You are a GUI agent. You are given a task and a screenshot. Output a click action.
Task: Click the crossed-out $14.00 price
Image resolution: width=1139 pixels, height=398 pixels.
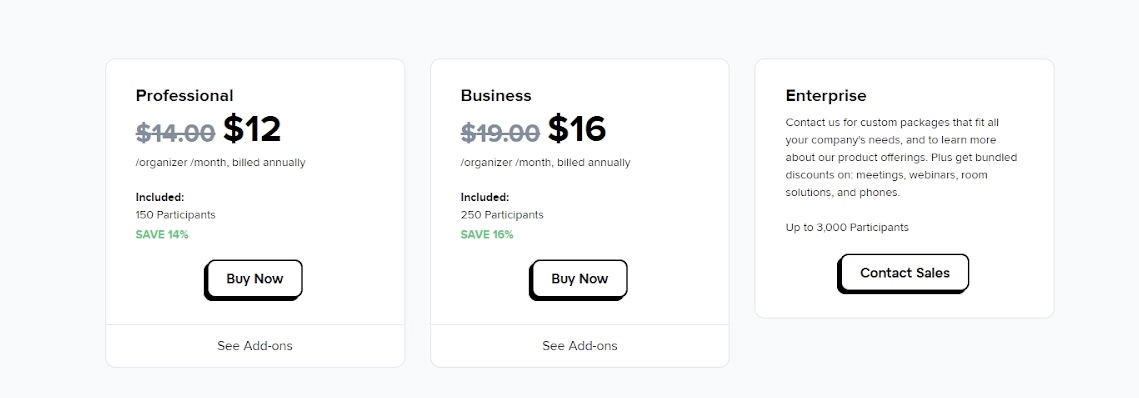point(175,133)
